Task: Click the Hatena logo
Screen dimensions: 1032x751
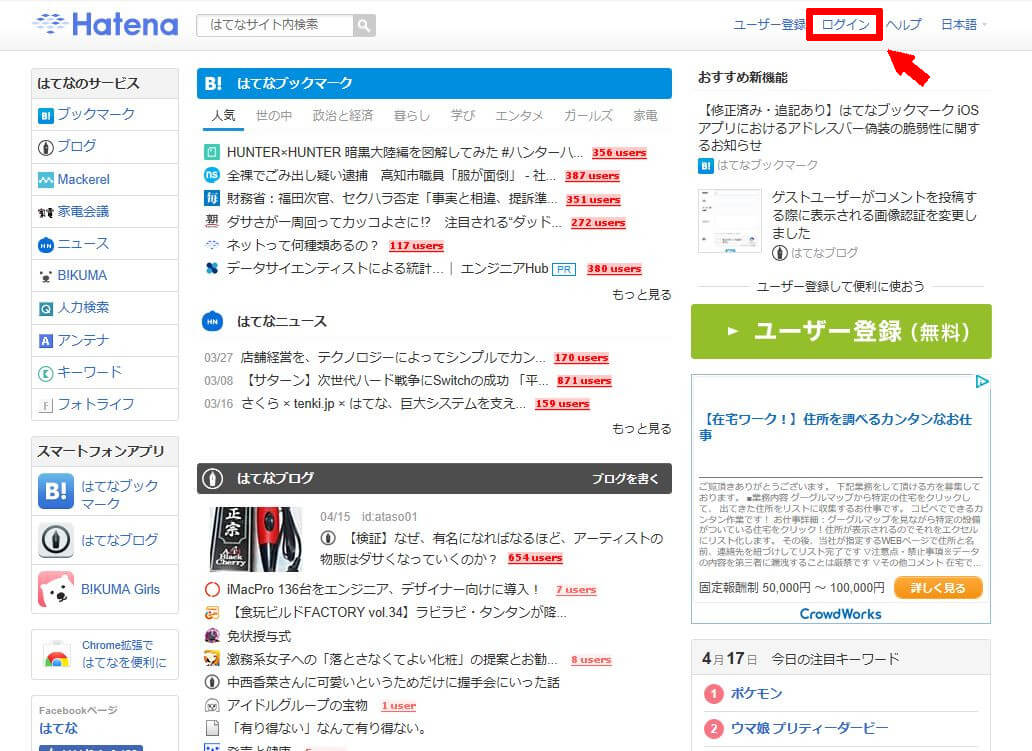Action: (x=106, y=25)
